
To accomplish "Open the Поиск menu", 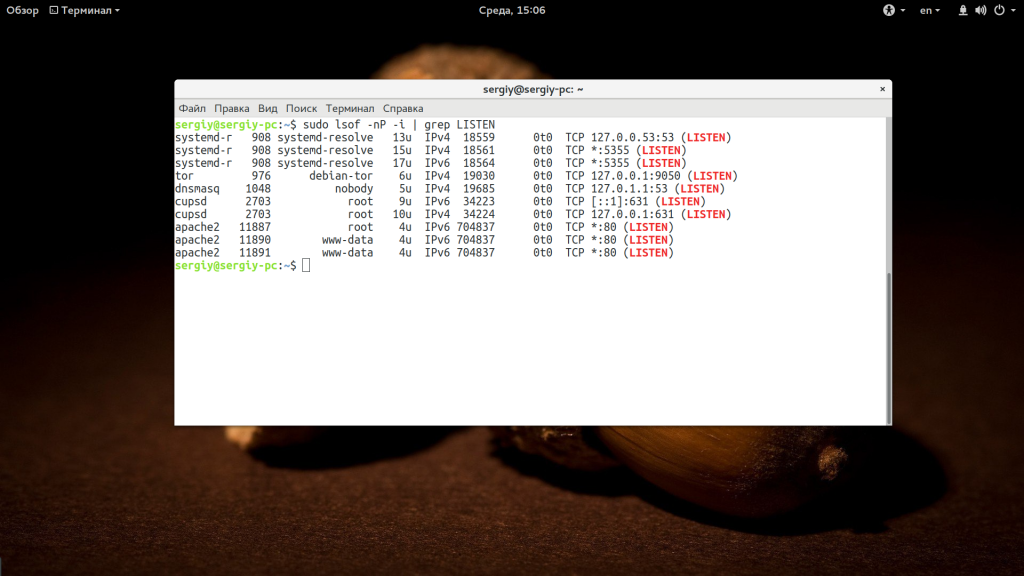I will (x=301, y=108).
